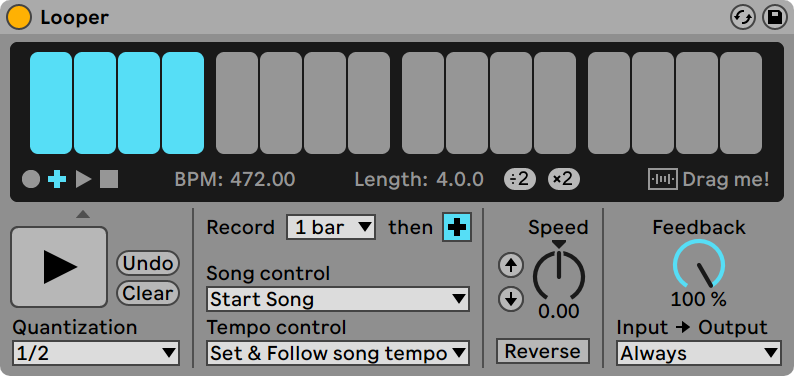Halve the loop length with ÷2

(520, 179)
